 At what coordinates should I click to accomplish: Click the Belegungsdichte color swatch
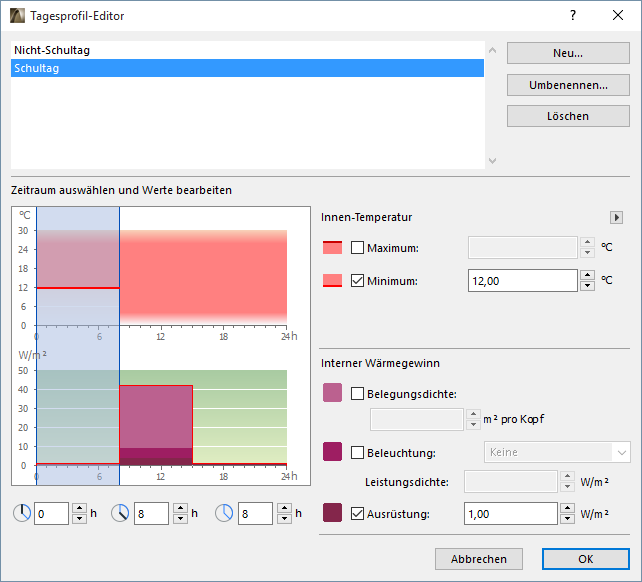click(x=332, y=392)
